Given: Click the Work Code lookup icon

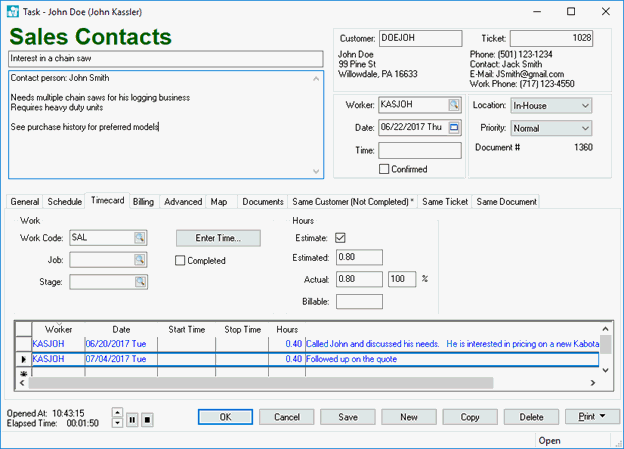Looking at the screenshot, I should (x=140, y=238).
